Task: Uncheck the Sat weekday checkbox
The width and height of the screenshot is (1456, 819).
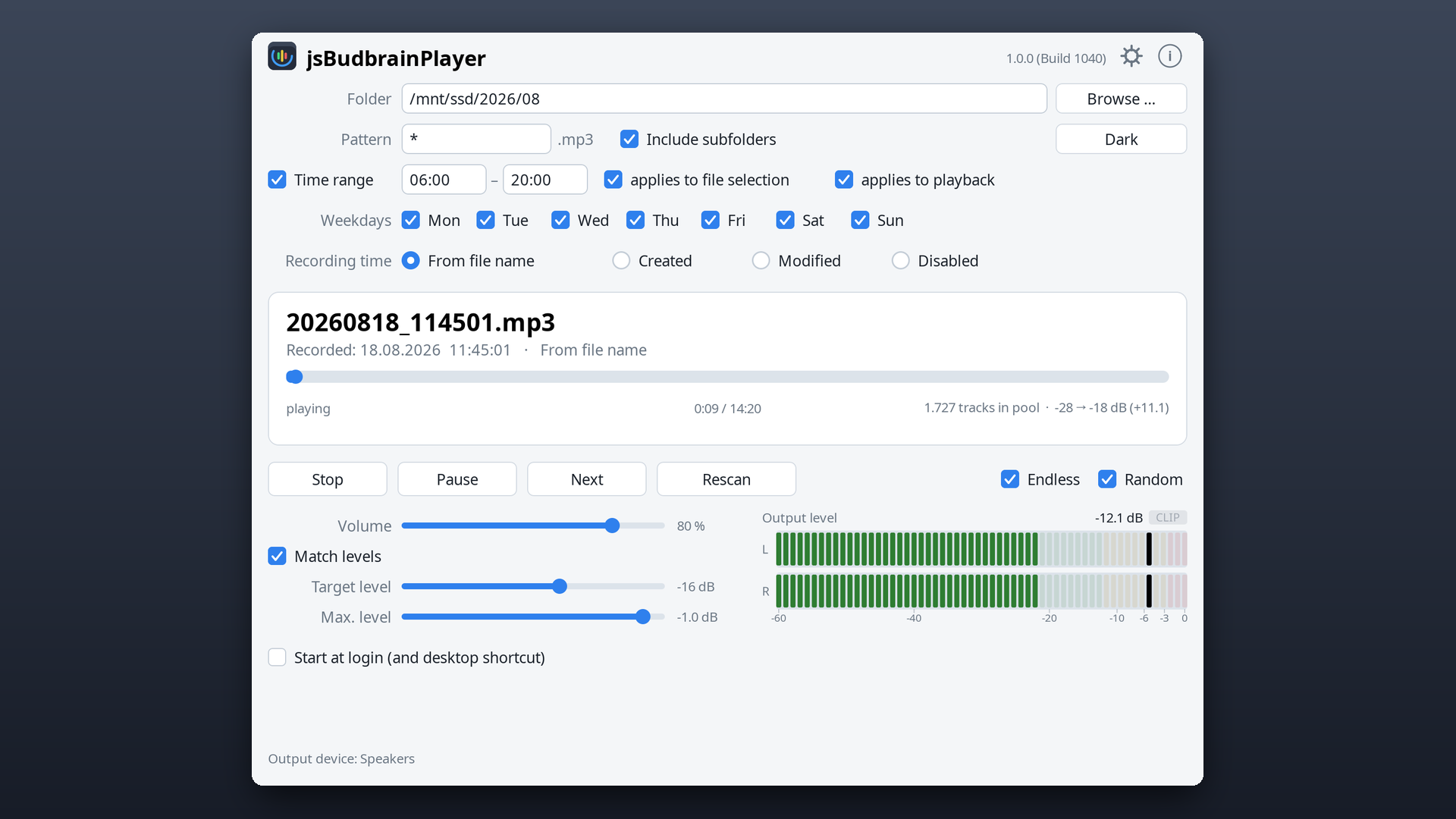Action: [x=785, y=220]
